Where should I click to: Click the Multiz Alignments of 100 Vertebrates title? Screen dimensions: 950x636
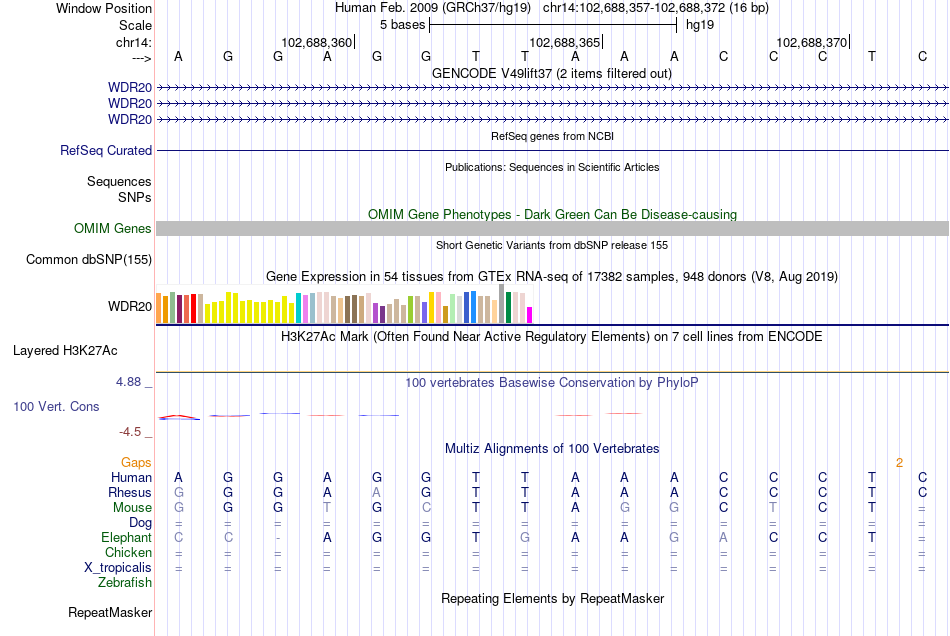(552, 449)
